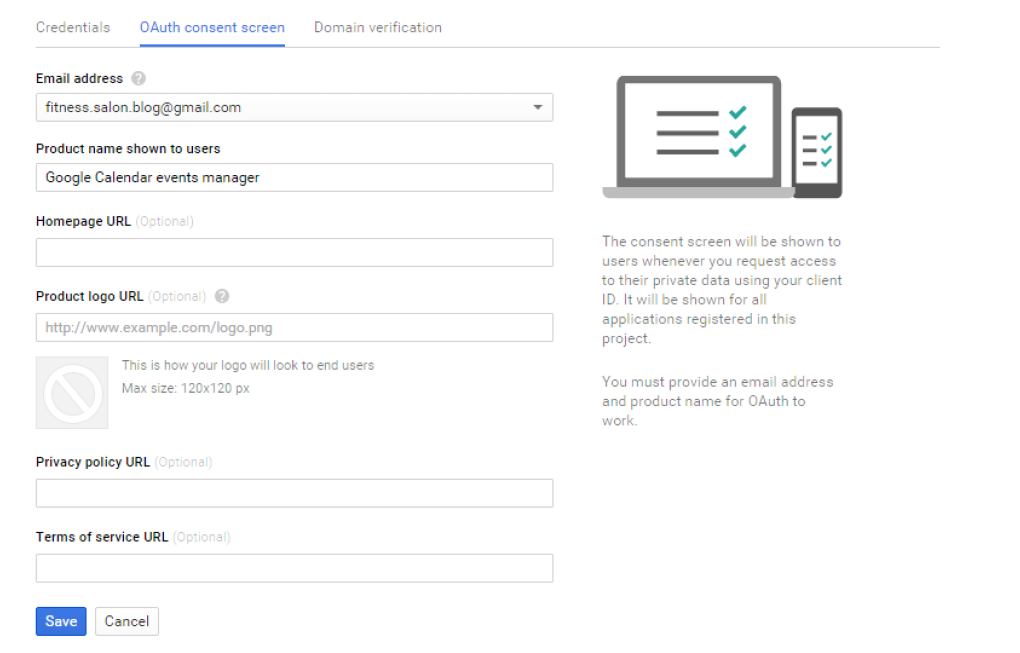Open the Email address dropdown

point(295,107)
